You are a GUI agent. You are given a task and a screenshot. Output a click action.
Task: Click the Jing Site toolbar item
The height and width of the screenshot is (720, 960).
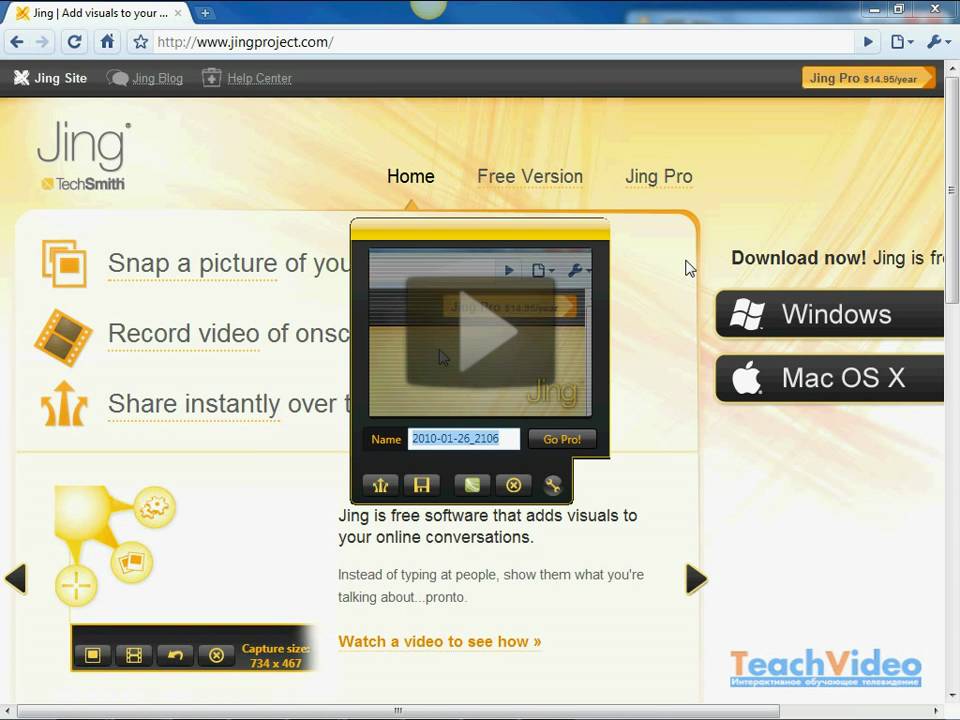tap(50, 78)
